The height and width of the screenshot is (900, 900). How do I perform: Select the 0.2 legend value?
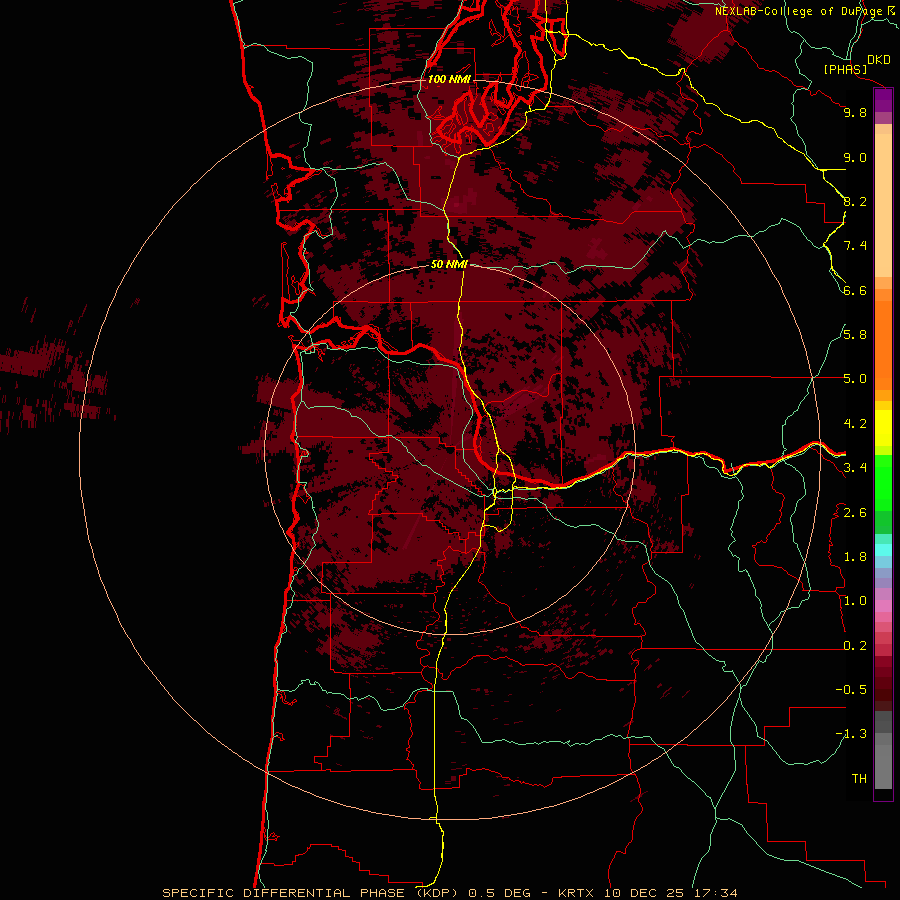click(x=855, y=646)
